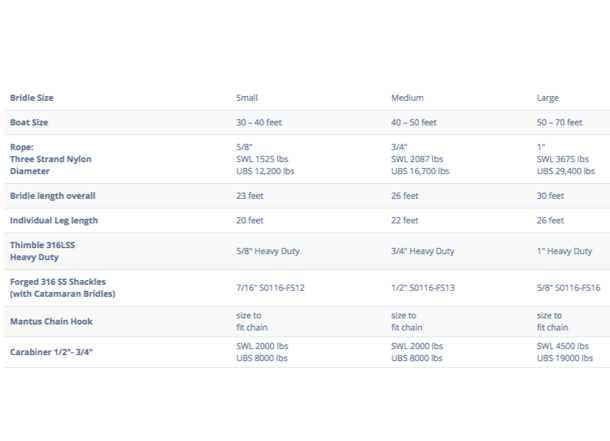Click the SWL 4500 lbs carabiner value
The height and width of the screenshot is (441, 610).
(x=563, y=346)
